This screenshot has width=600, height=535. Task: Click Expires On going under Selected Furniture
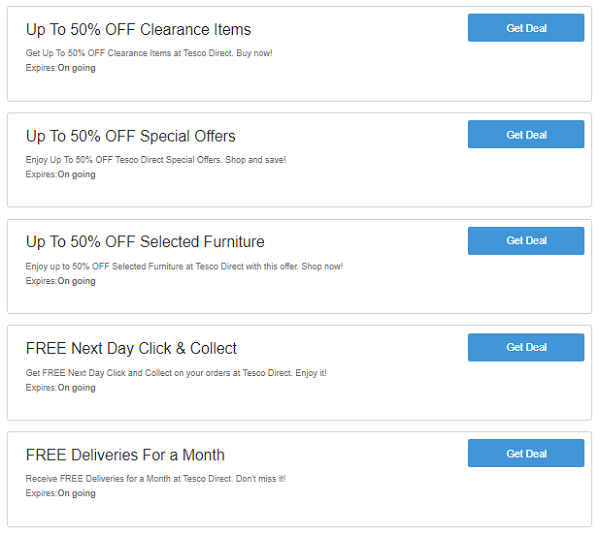(x=60, y=281)
